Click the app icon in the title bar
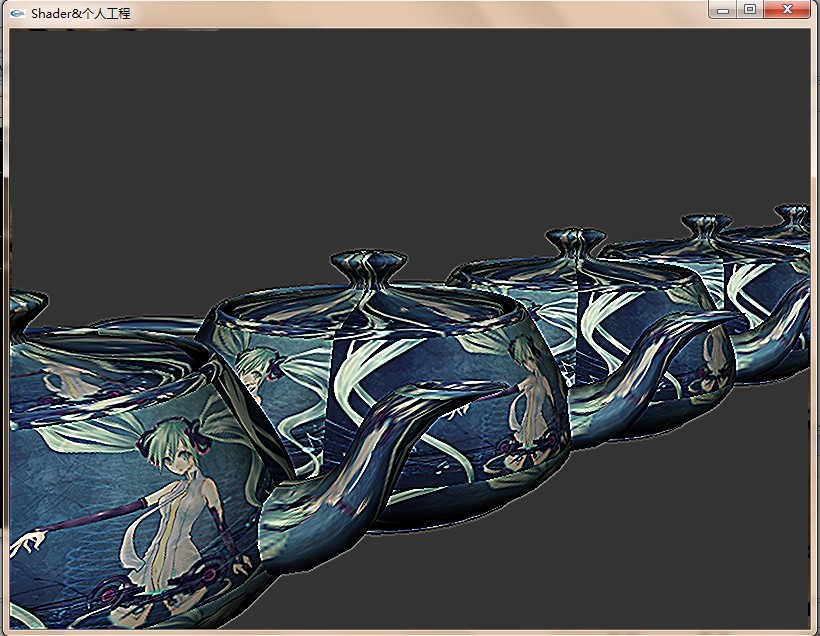Screen dimensions: 820x636 click(17, 14)
